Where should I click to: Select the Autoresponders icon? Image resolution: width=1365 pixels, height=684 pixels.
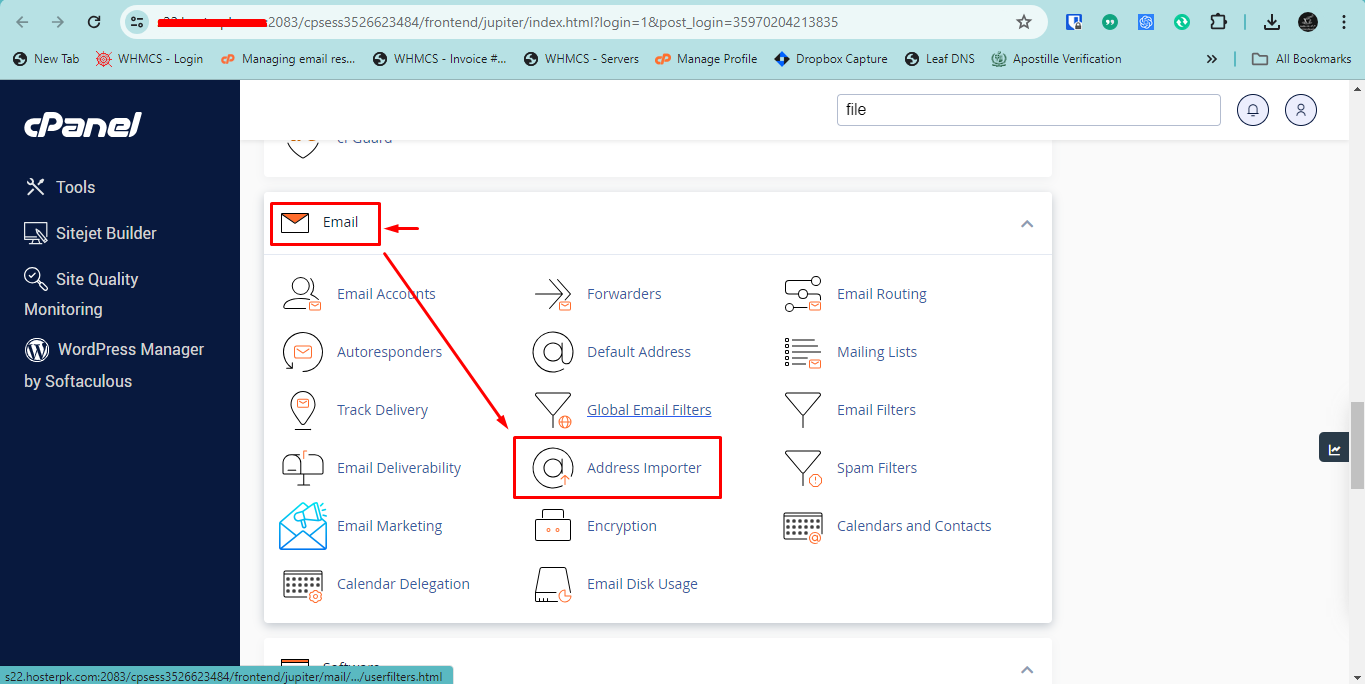pos(302,352)
